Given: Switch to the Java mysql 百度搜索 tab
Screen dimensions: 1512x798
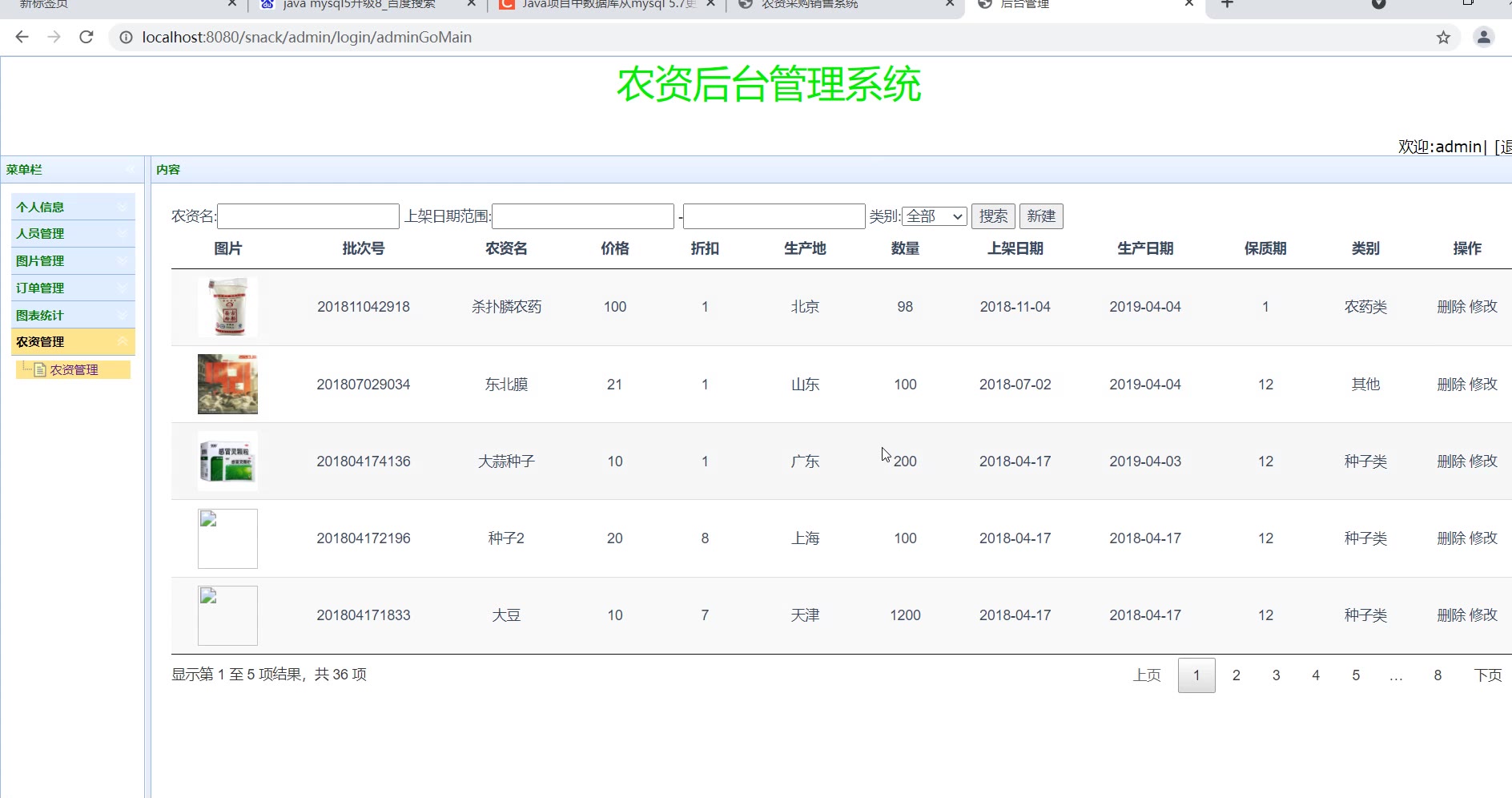Looking at the screenshot, I should coord(359,5).
